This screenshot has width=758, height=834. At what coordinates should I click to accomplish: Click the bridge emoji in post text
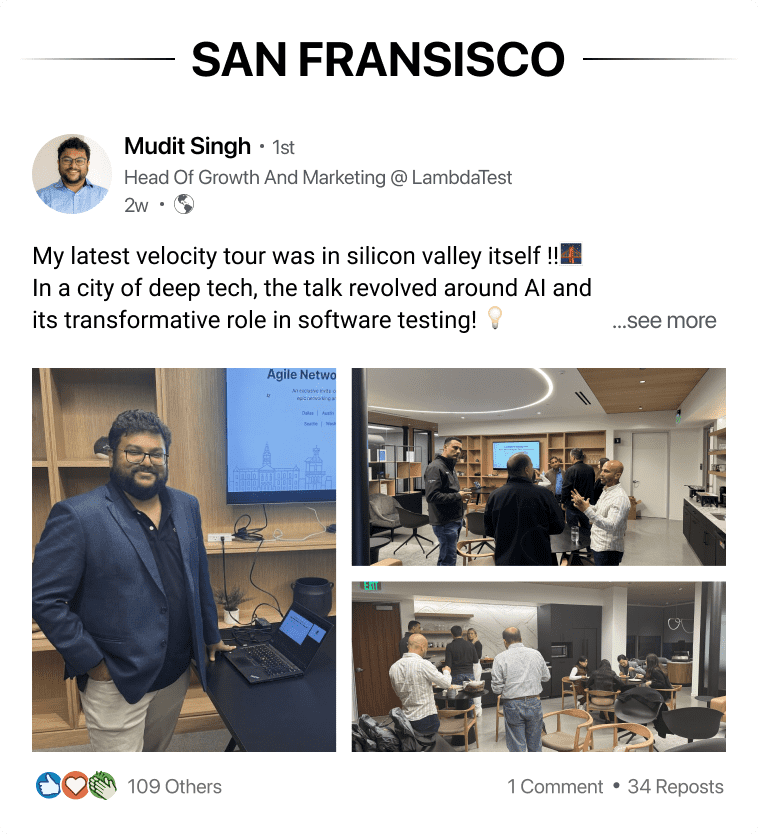click(571, 254)
